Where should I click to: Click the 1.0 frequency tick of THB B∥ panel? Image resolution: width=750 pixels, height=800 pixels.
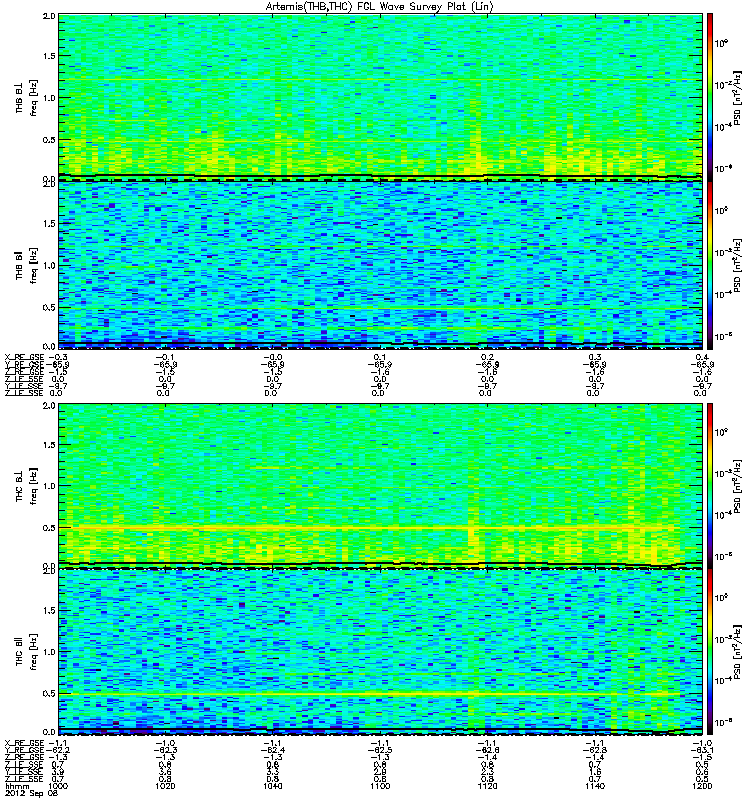point(49,265)
